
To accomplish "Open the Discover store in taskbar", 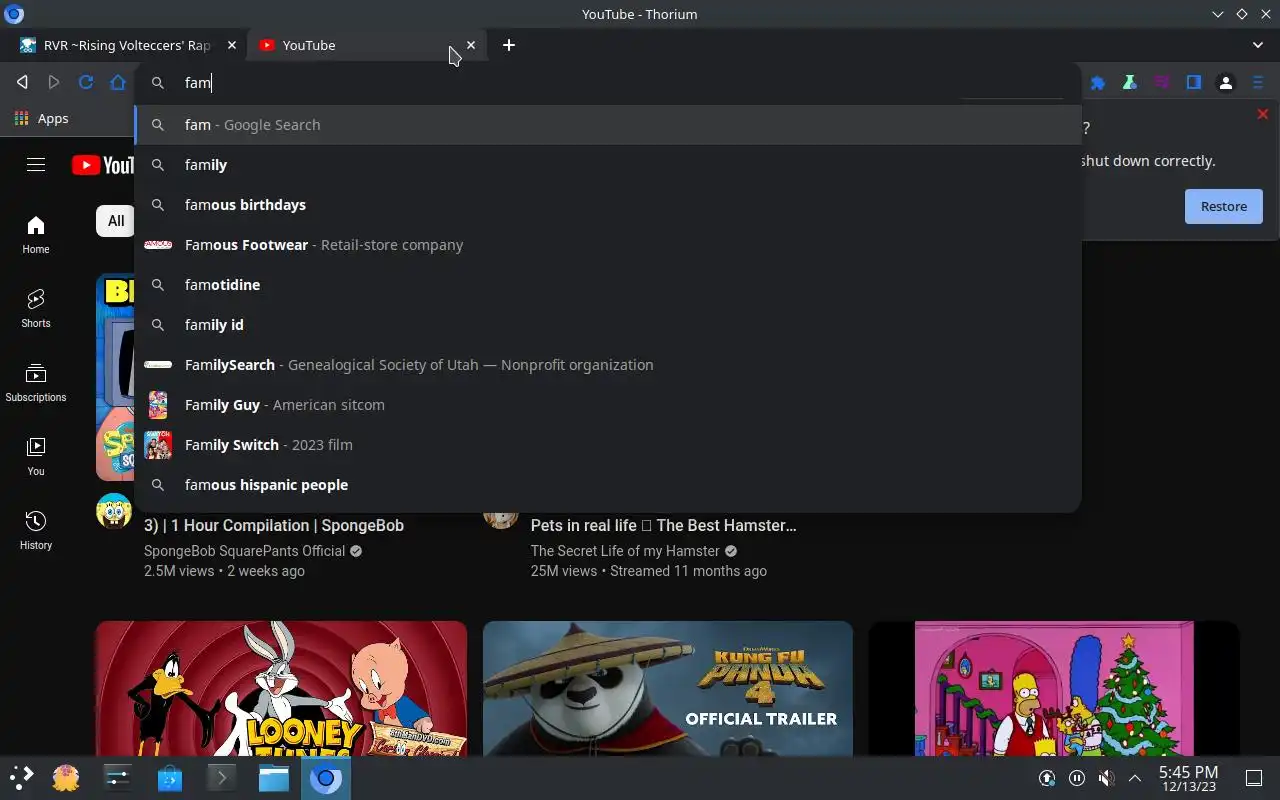I will (x=170, y=778).
